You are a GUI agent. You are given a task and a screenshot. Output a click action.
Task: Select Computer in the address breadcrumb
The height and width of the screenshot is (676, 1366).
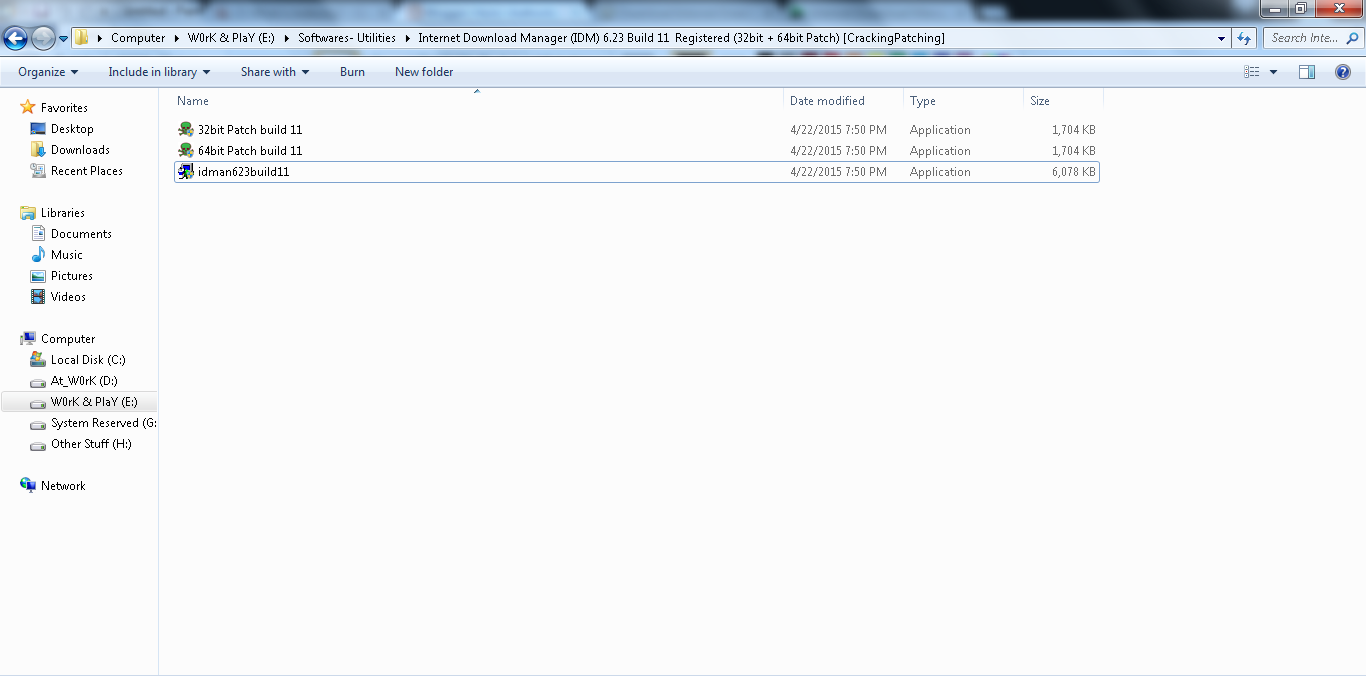coord(138,38)
